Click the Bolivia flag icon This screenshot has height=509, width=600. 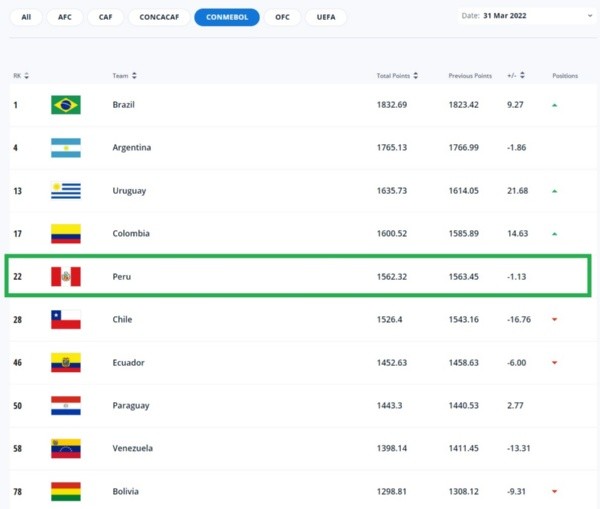coord(66,491)
